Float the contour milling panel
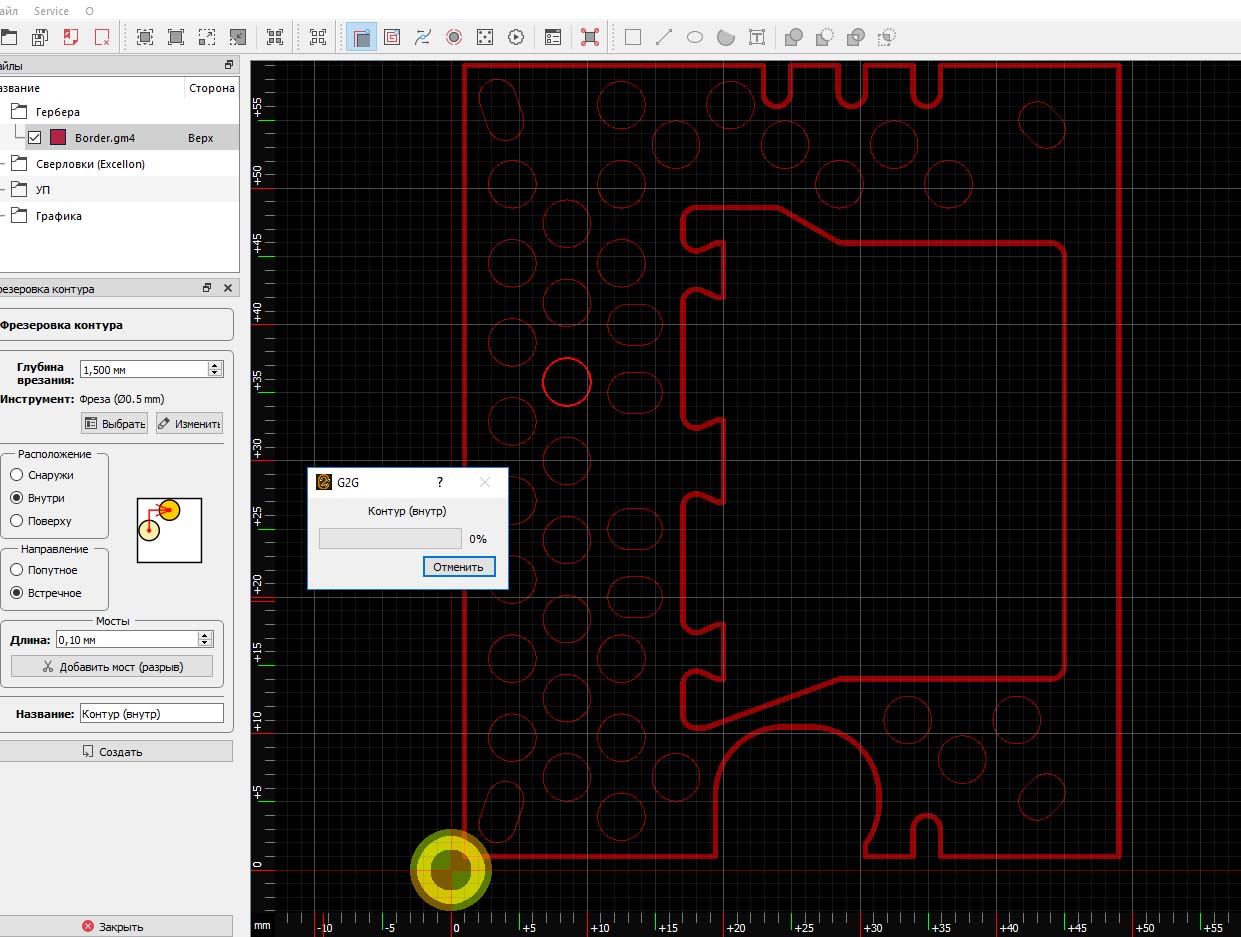The width and height of the screenshot is (1241, 937). tap(207, 288)
